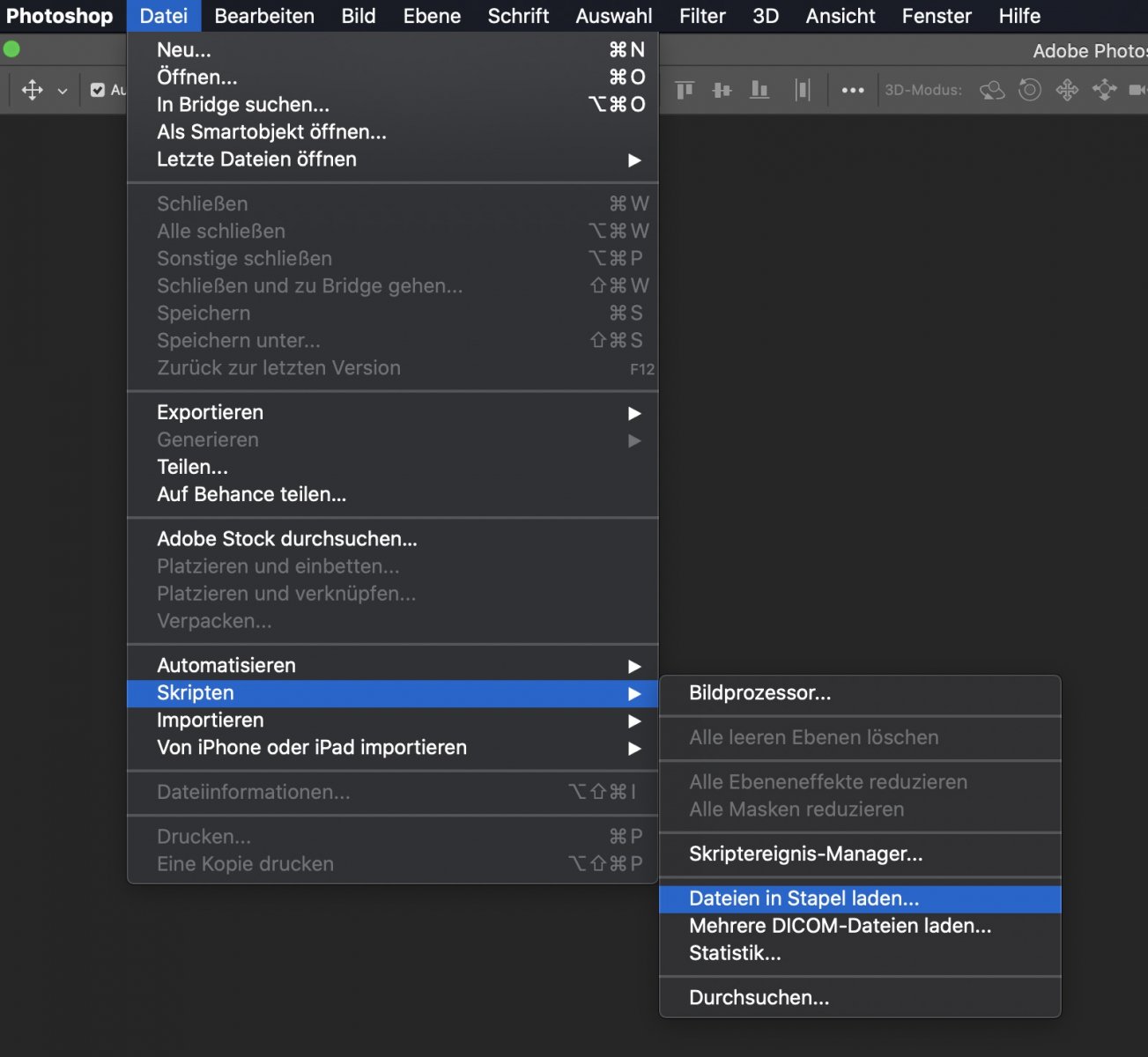
Task: Open the Fenster menu
Action: (937, 16)
